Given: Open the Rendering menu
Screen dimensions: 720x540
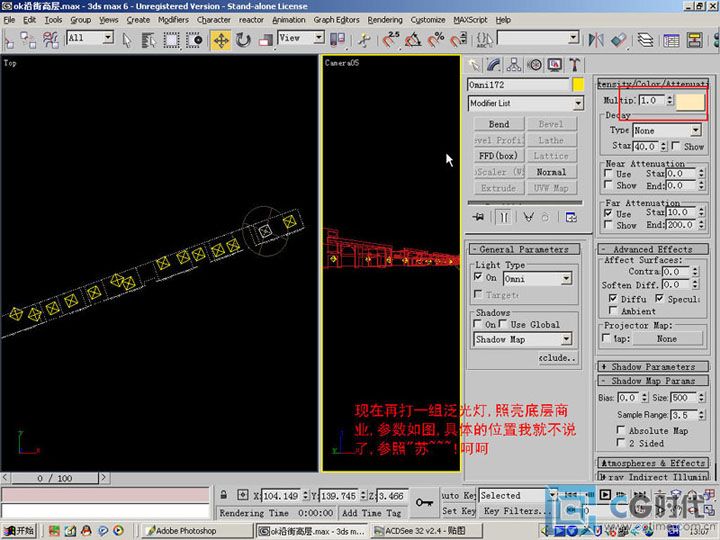Looking at the screenshot, I should (x=385, y=20).
